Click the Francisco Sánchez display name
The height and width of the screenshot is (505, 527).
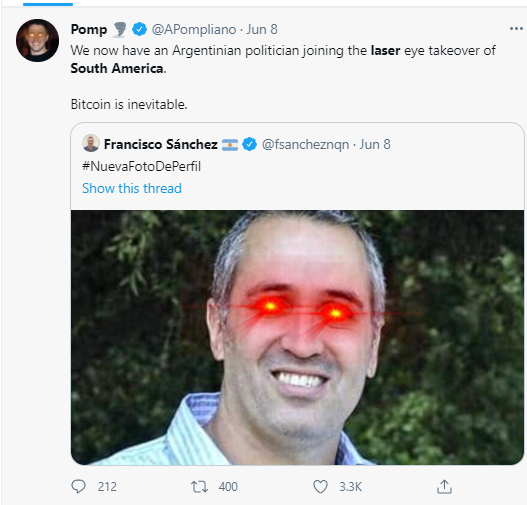coord(161,144)
